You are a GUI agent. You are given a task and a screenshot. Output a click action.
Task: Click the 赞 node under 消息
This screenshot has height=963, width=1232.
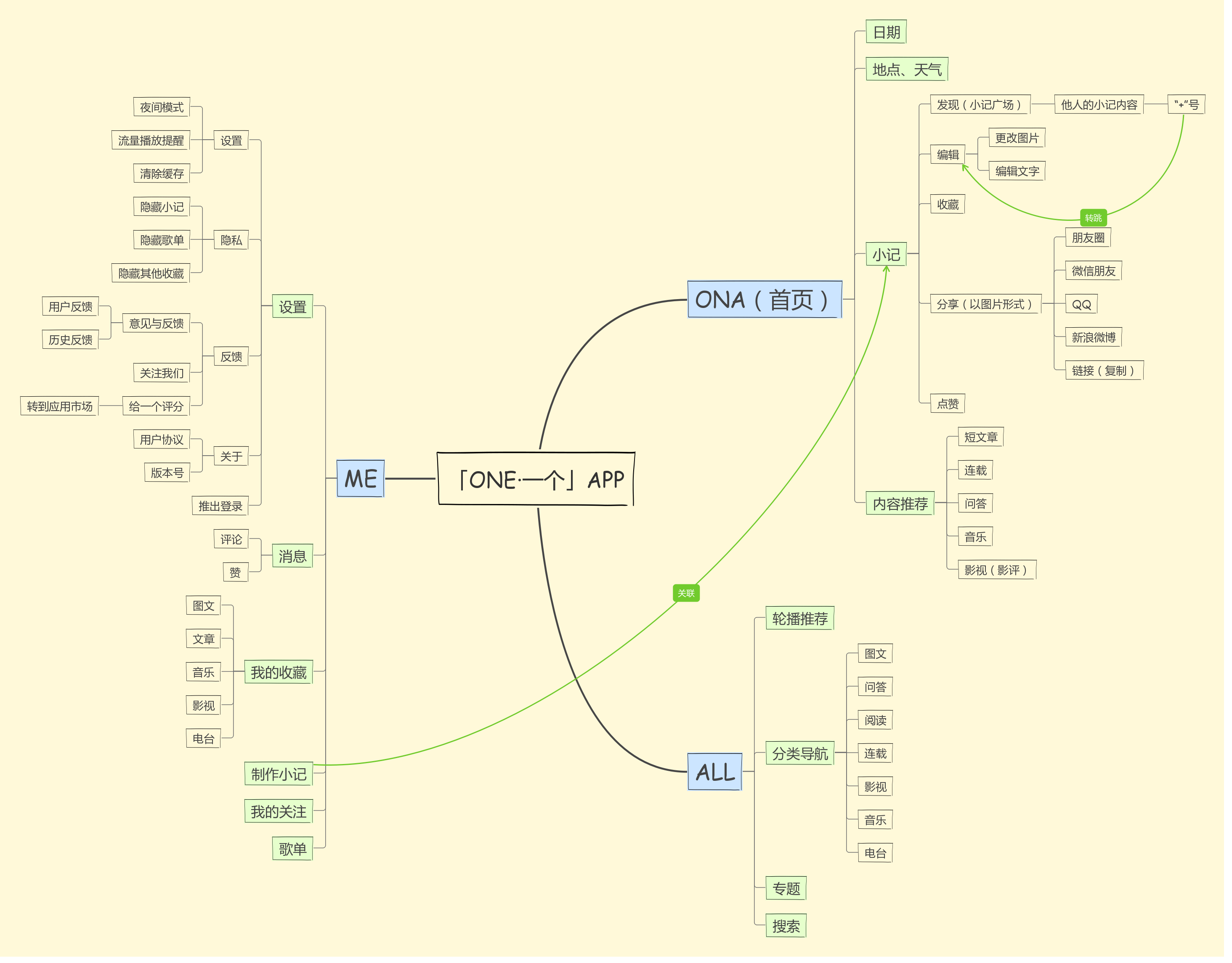(237, 576)
